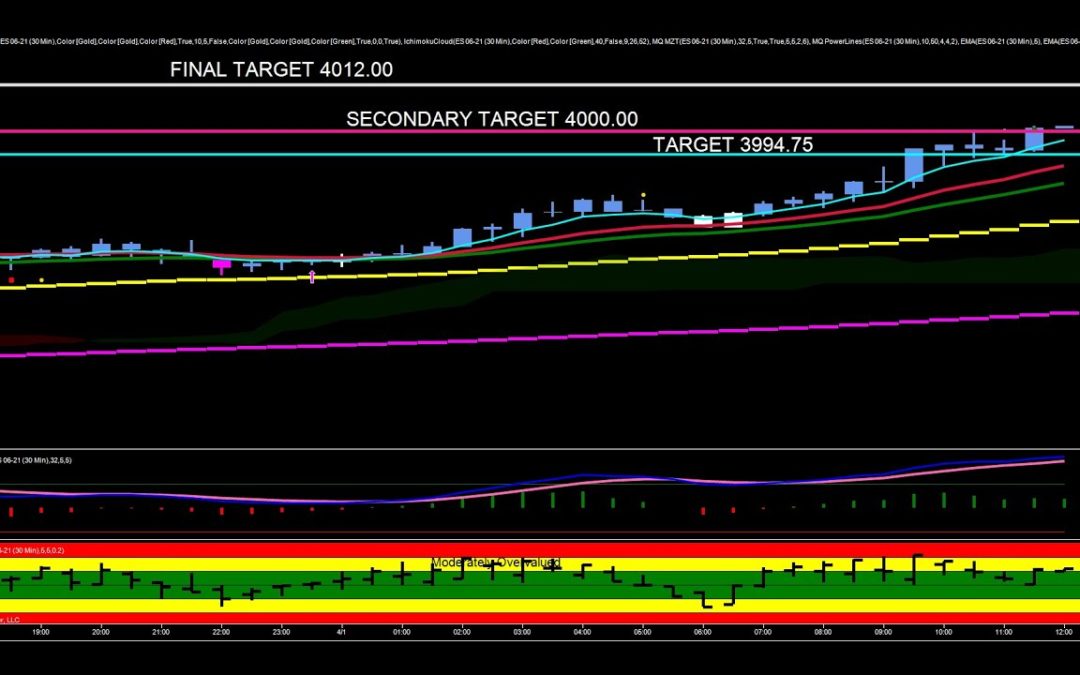
Task: Click the red histogram bar at 06:00
Action: pos(703,511)
